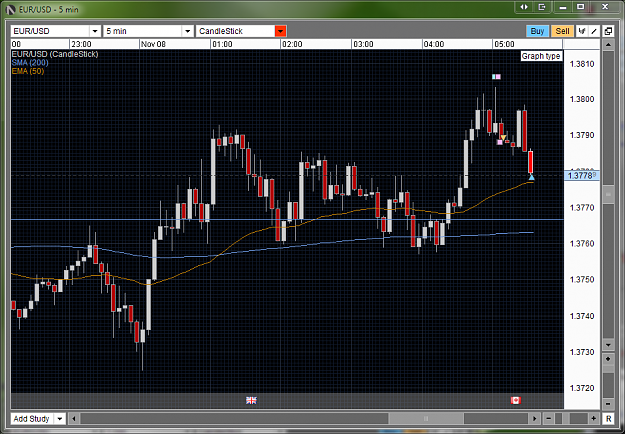Click the 02:00 time axis label

coord(292,44)
